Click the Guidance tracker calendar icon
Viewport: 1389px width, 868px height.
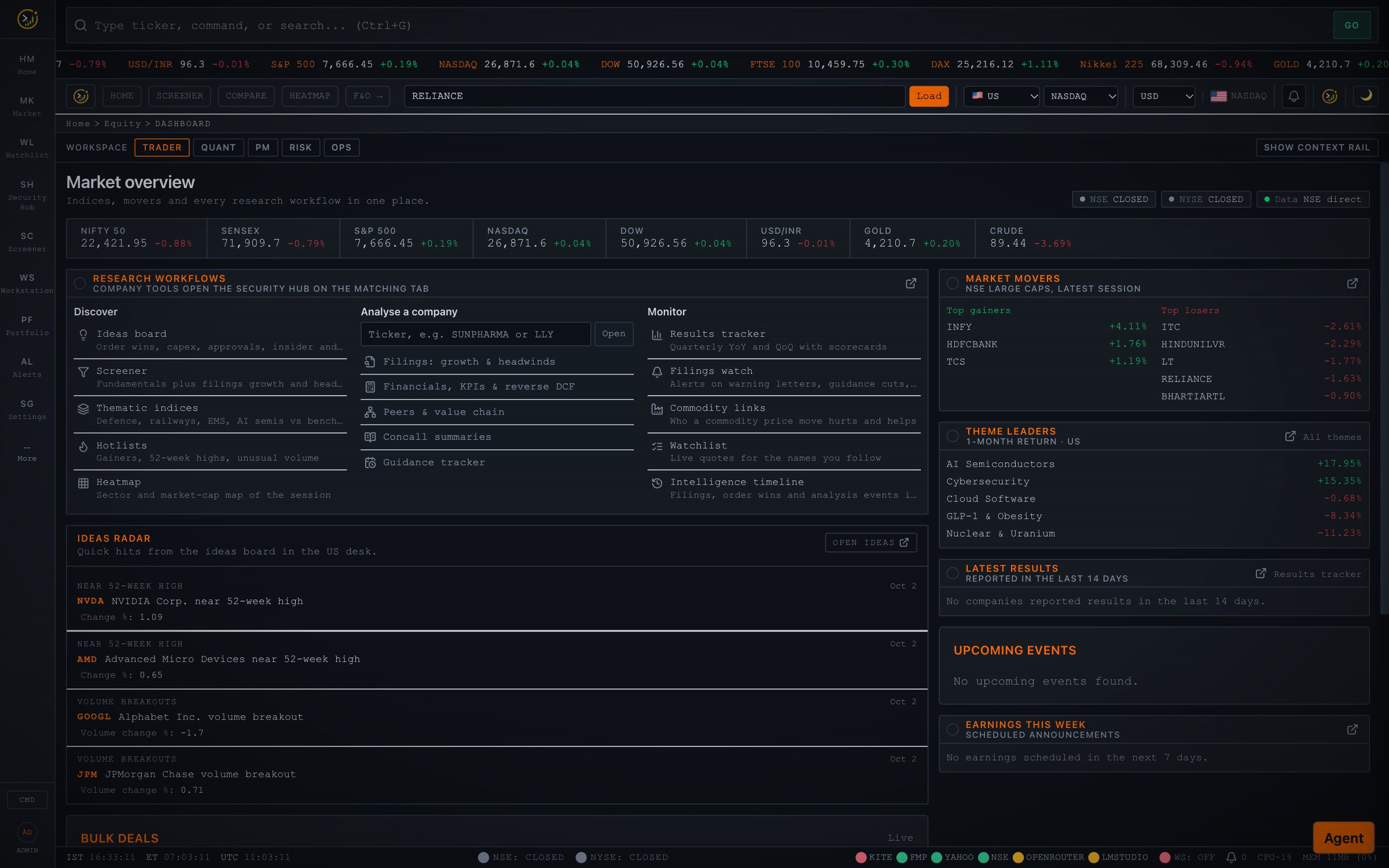(370, 462)
